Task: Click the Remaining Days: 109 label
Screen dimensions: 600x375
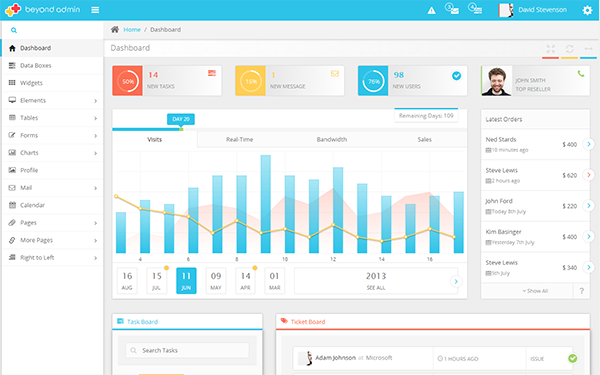Action: pos(426,116)
